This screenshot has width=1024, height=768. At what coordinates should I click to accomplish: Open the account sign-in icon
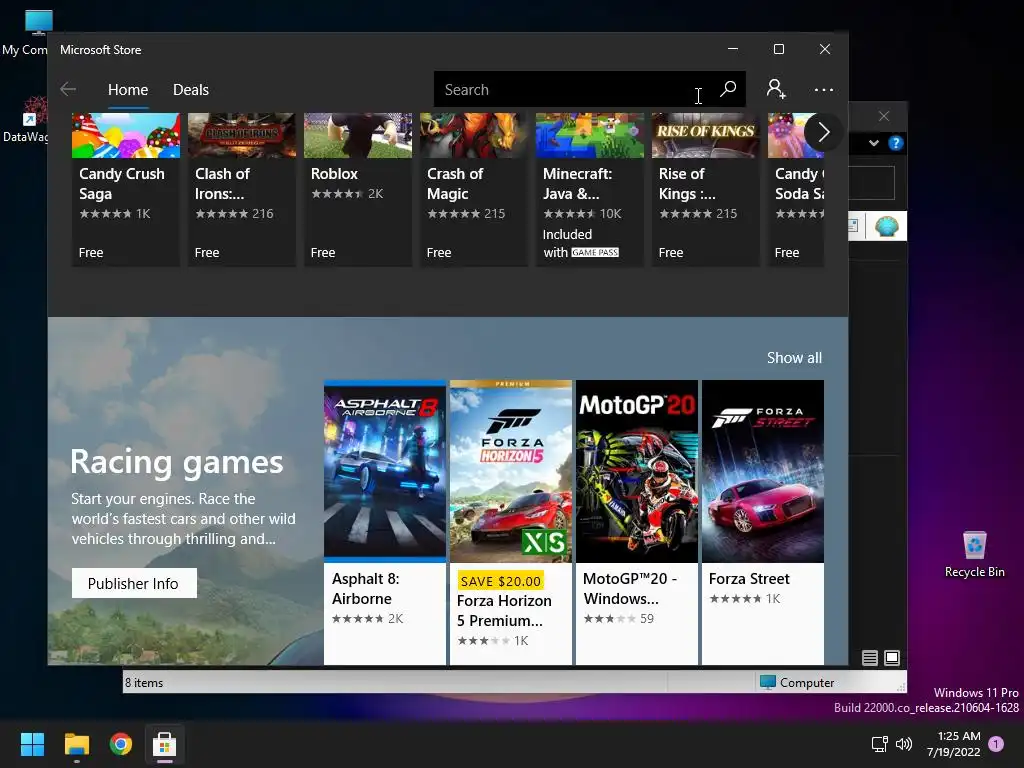coord(776,89)
